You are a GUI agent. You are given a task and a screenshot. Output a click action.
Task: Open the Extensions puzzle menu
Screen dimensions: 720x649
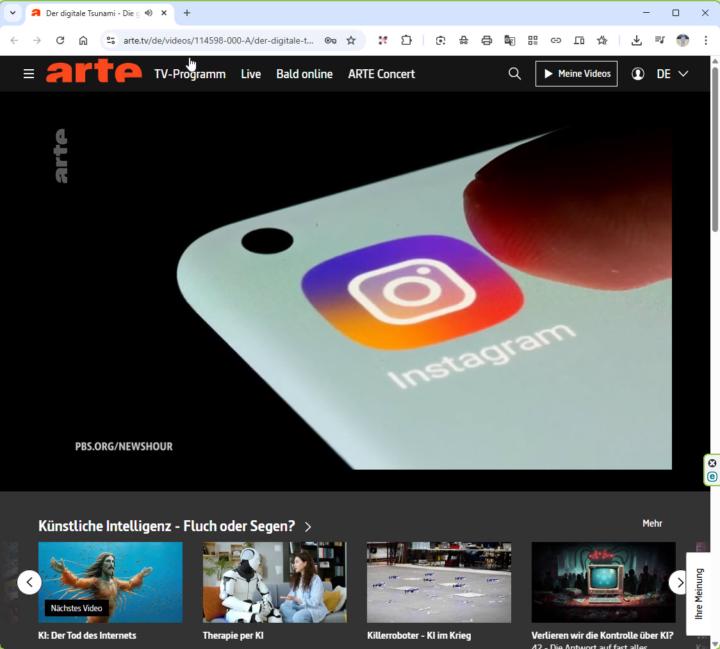click(406, 40)
